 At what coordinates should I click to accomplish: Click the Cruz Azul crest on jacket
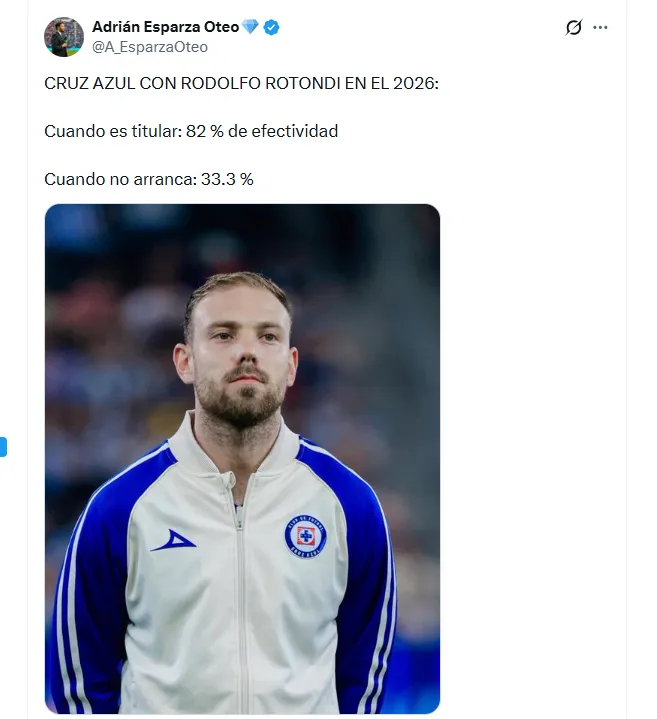coord(305,536)
